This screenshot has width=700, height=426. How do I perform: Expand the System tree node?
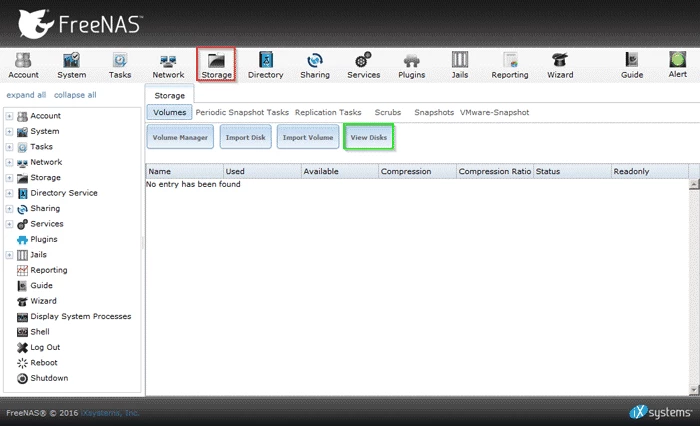(9, 132)
